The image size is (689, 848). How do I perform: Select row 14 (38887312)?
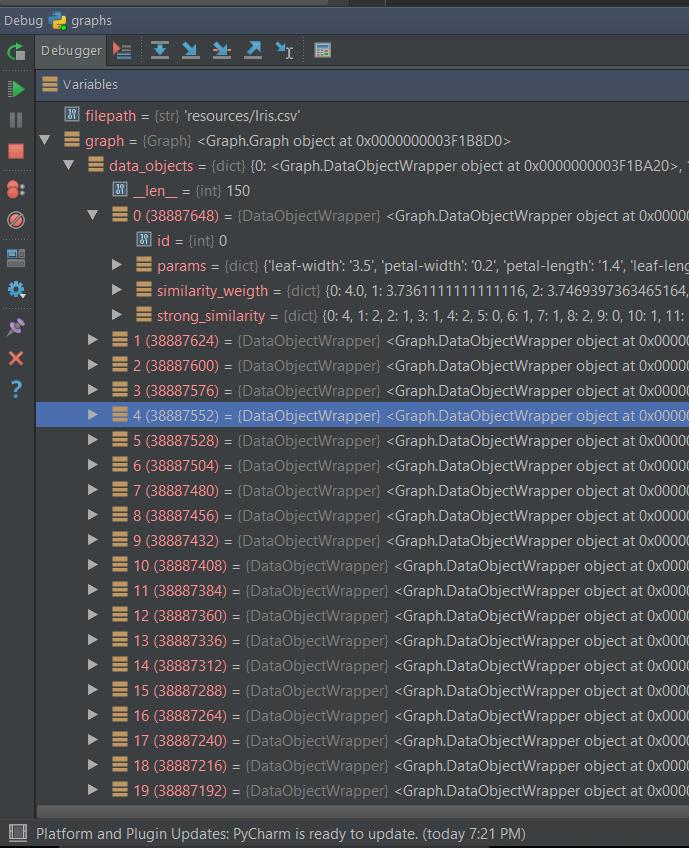[x=362, y=665]
